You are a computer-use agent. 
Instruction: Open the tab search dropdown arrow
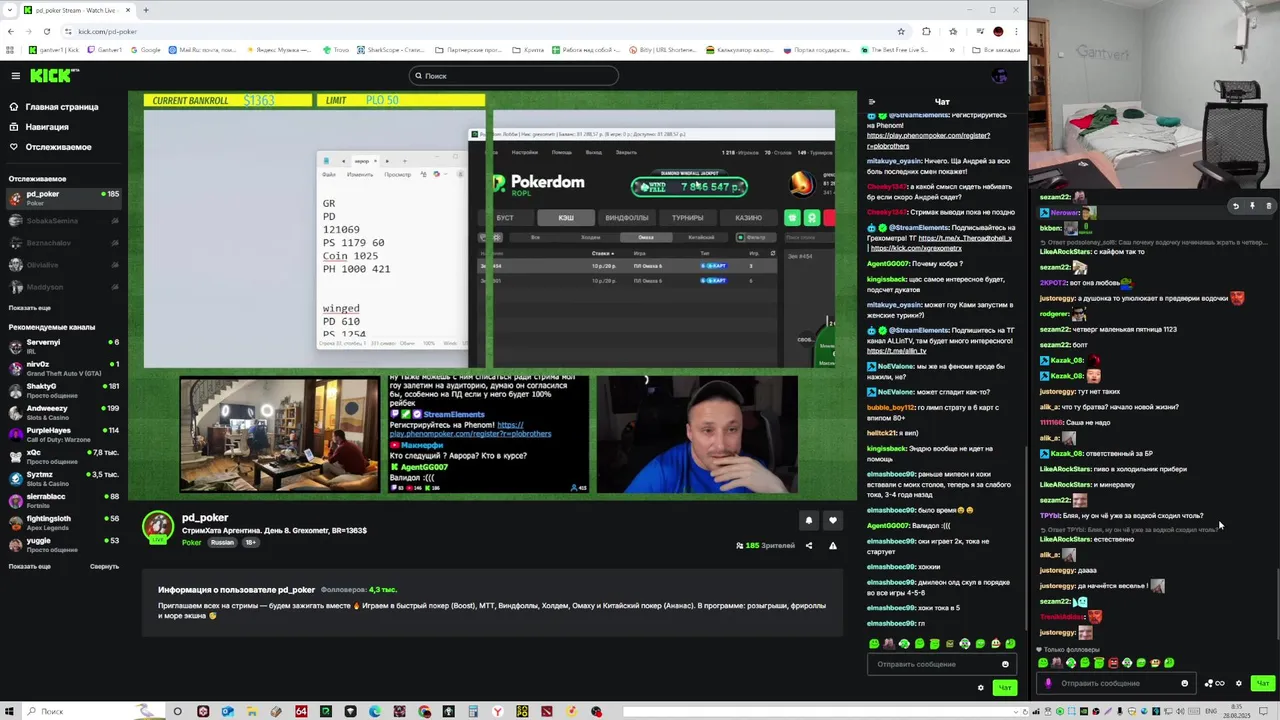[x=11, y=10]
